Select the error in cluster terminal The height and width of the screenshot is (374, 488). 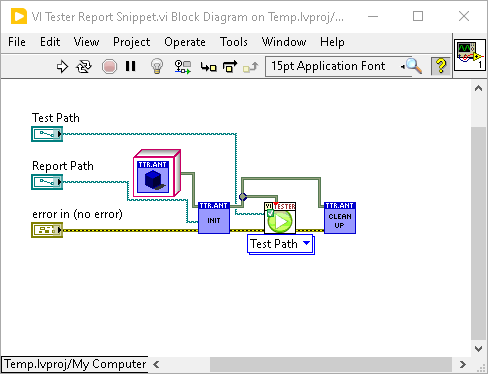click(47, 230)
